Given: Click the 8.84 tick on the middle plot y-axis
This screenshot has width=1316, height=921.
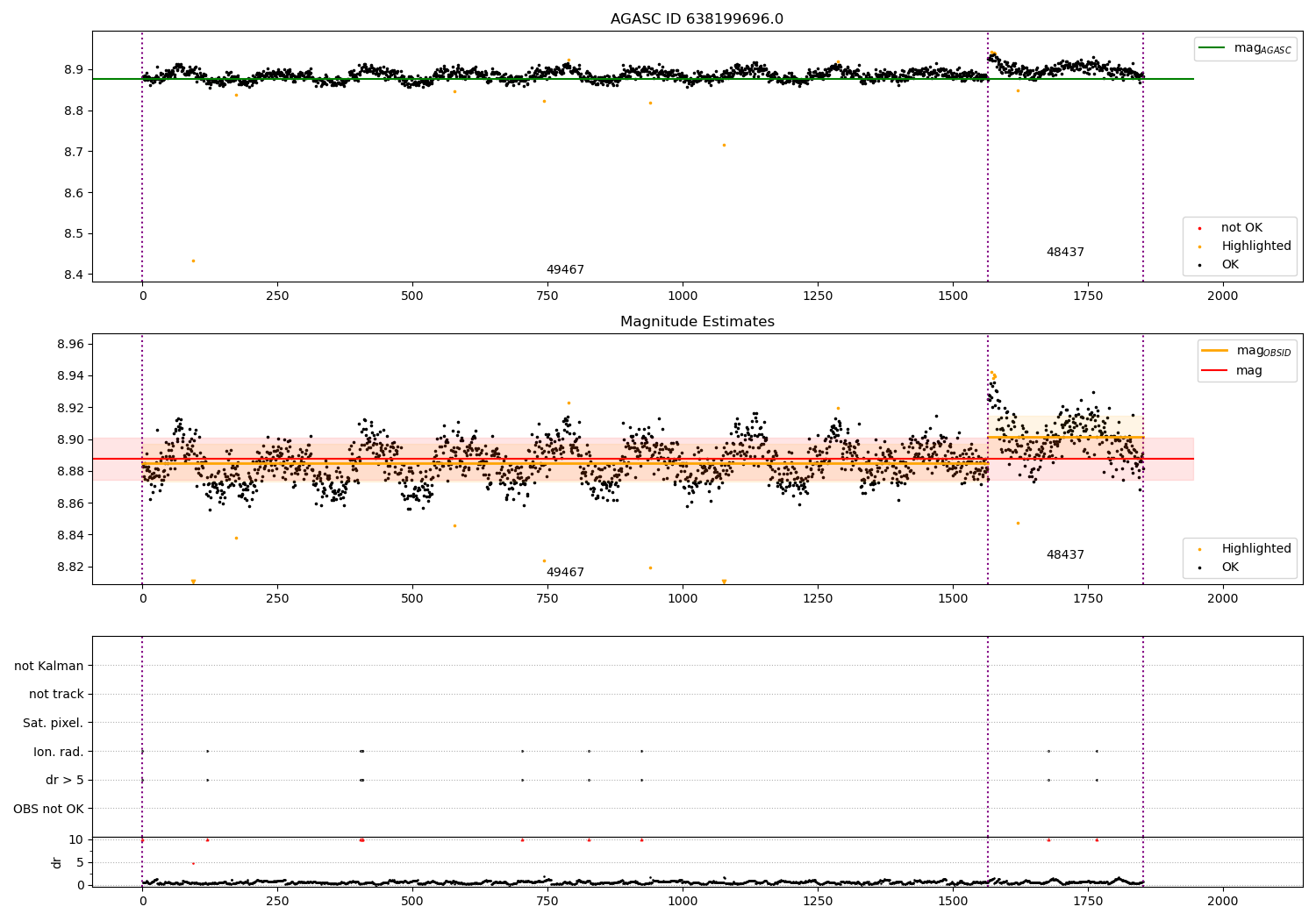Looking at the screenshot, I should click(x=70, y=536).
